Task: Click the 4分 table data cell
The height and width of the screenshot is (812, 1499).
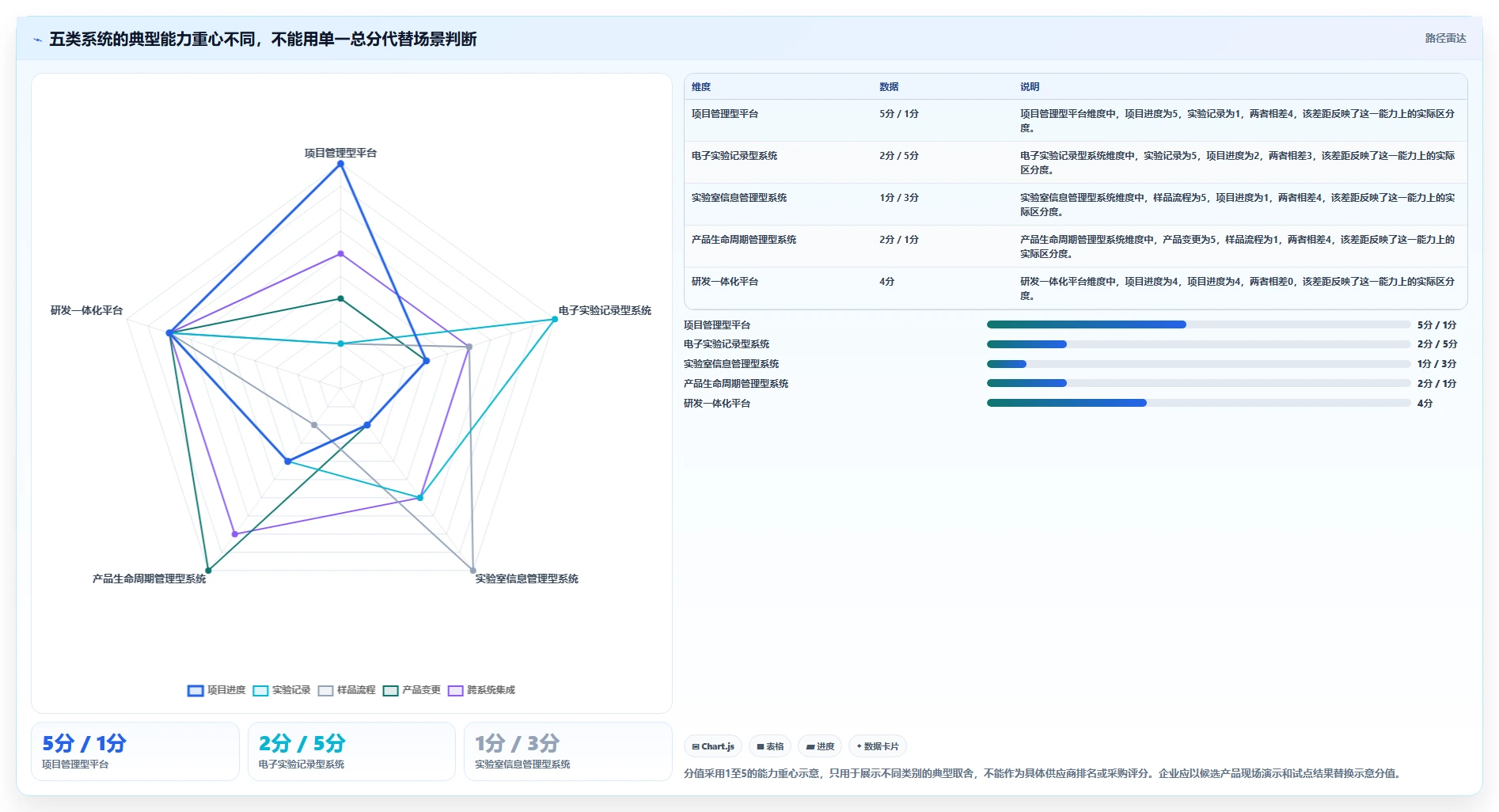Action: (887, 282)
